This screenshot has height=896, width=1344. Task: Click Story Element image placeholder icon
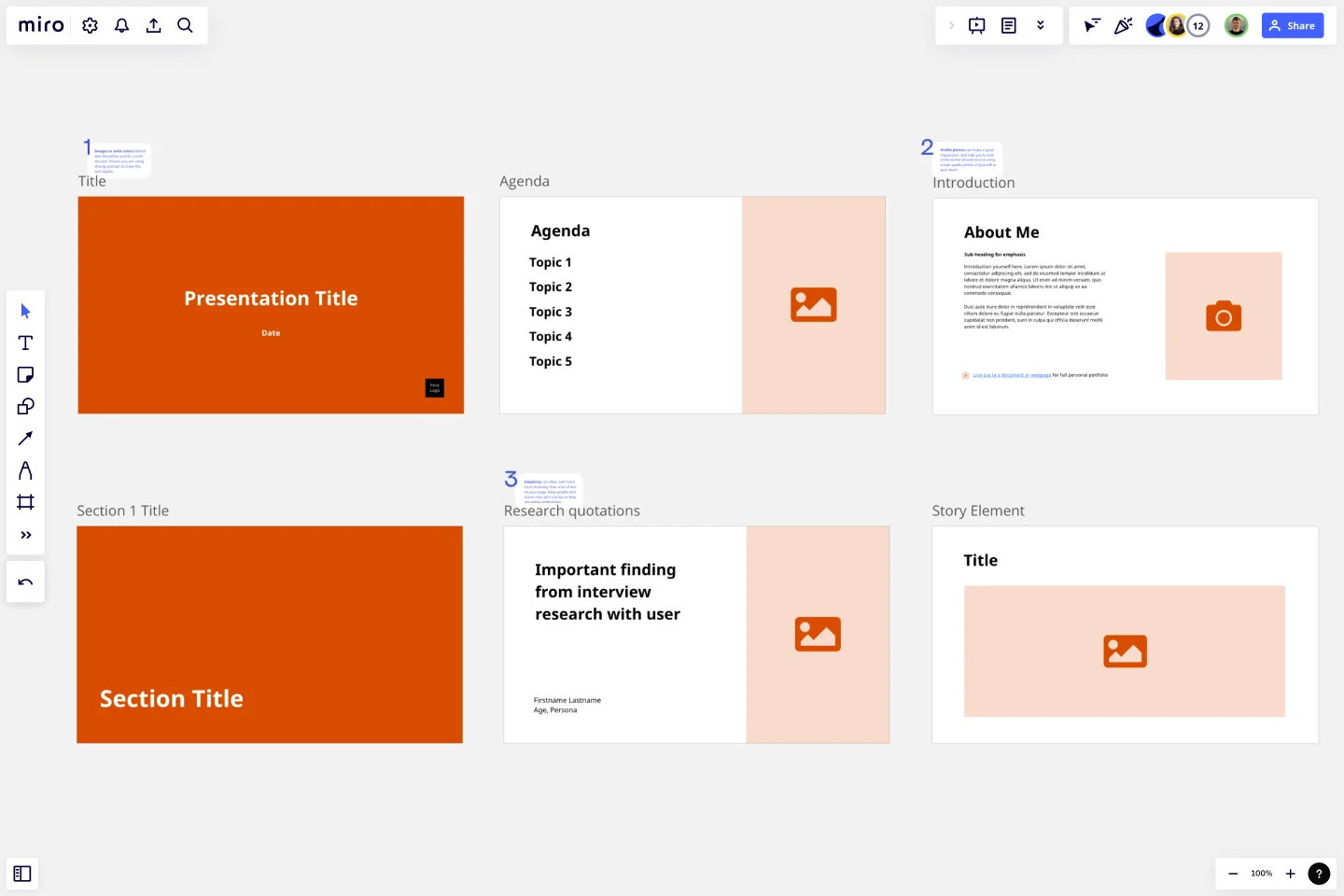(x=1125, y=651)
